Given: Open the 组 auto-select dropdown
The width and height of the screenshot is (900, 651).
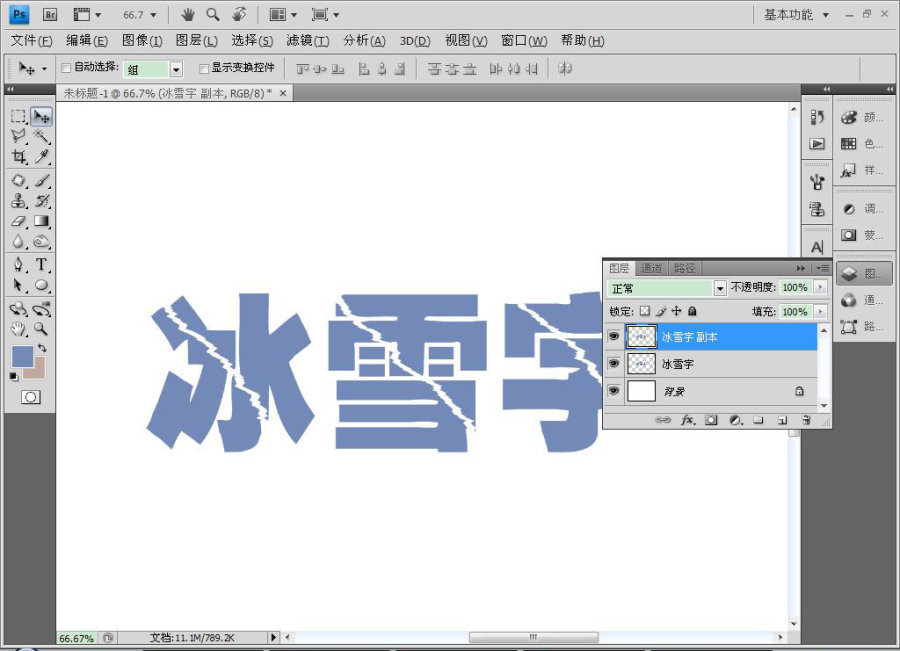Looking at the screenshot, I should [153, 69].
